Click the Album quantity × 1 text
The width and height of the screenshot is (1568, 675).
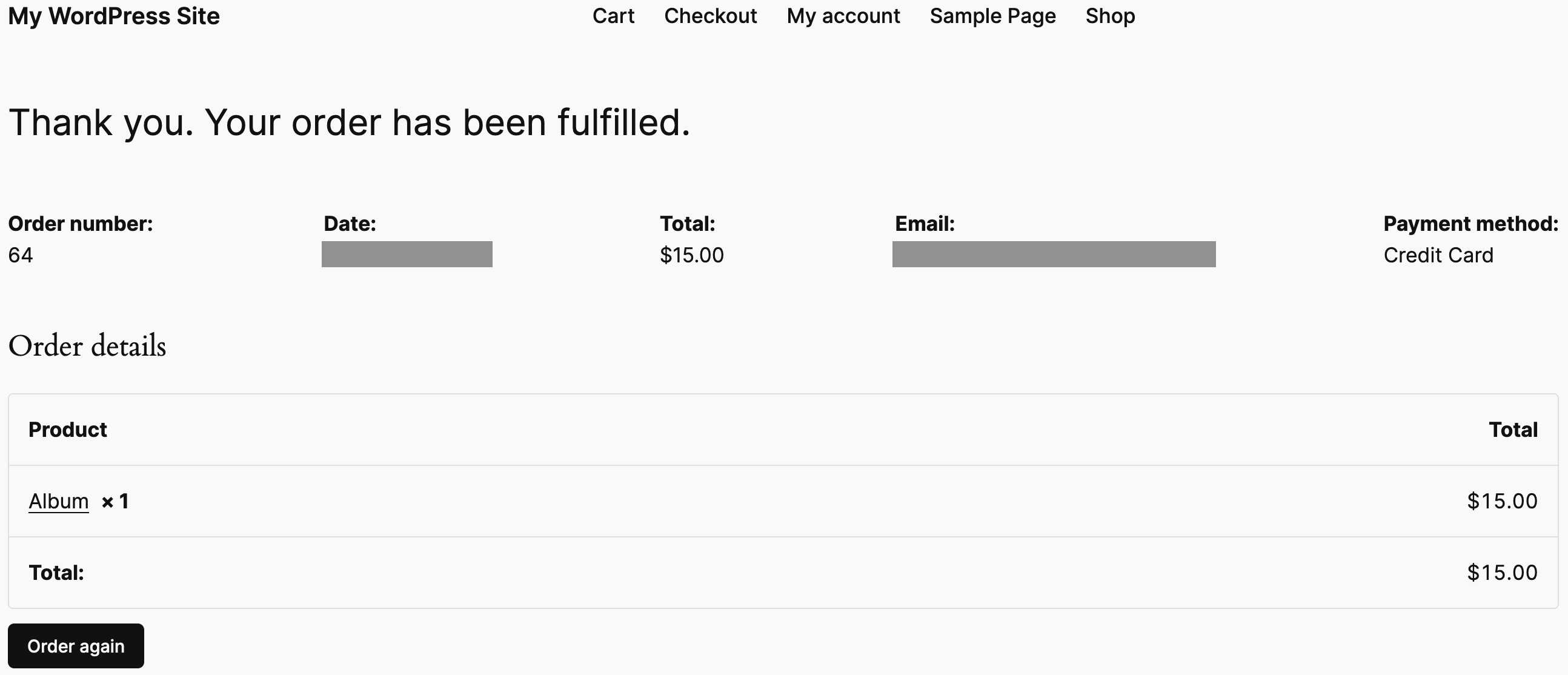tap(115, 502)
